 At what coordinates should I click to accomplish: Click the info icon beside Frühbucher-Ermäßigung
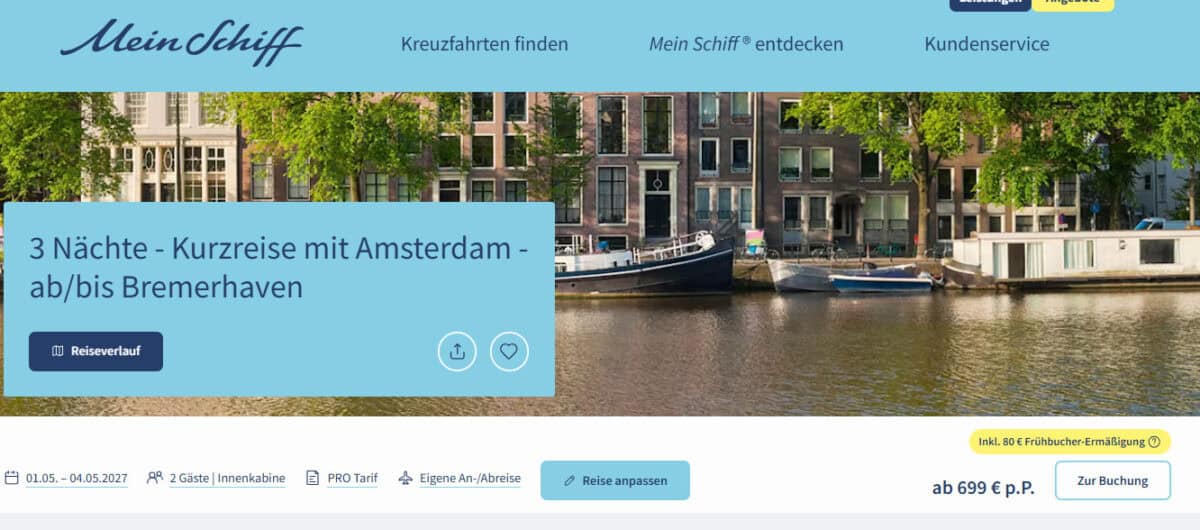[x=1154, y=441]
